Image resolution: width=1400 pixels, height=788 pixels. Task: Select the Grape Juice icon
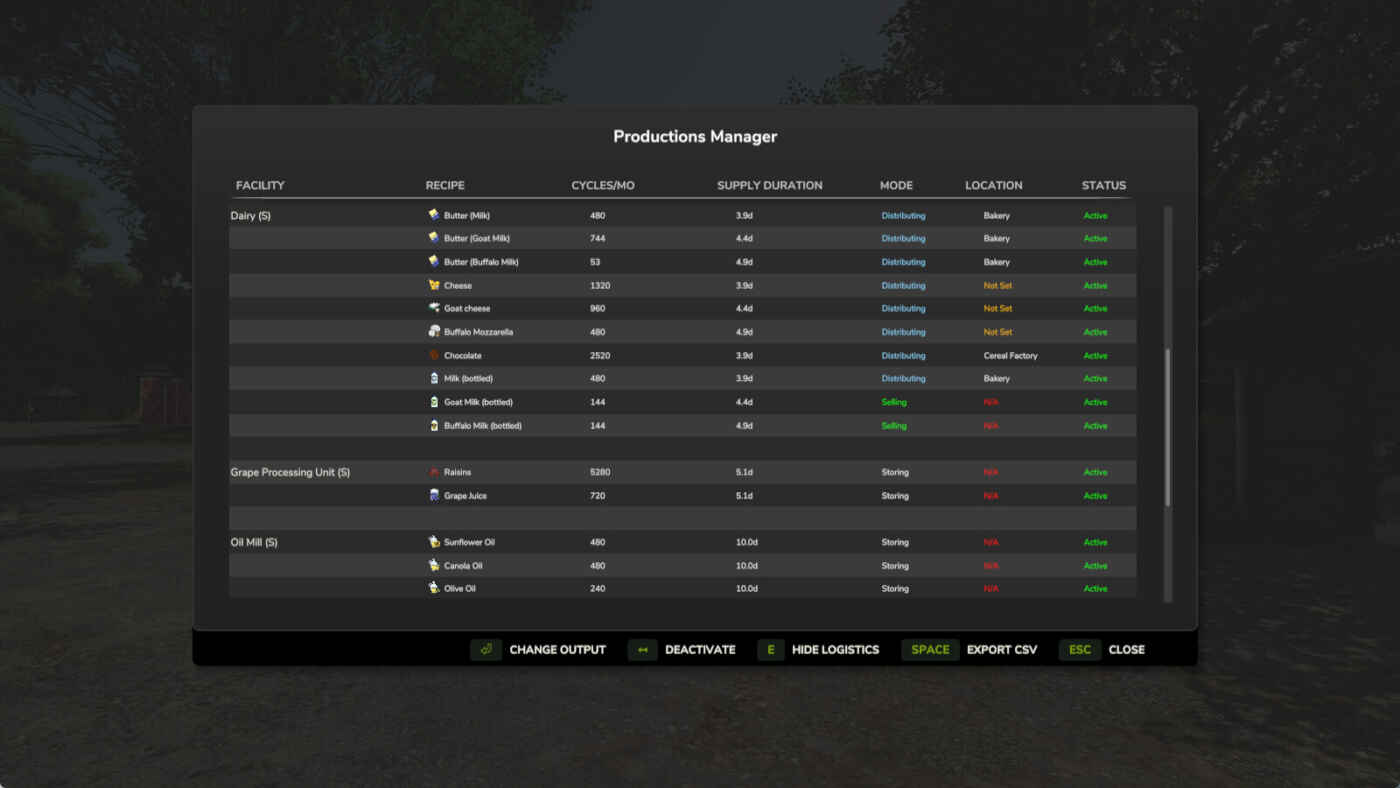pyautogui.click(x=434, y=495)
